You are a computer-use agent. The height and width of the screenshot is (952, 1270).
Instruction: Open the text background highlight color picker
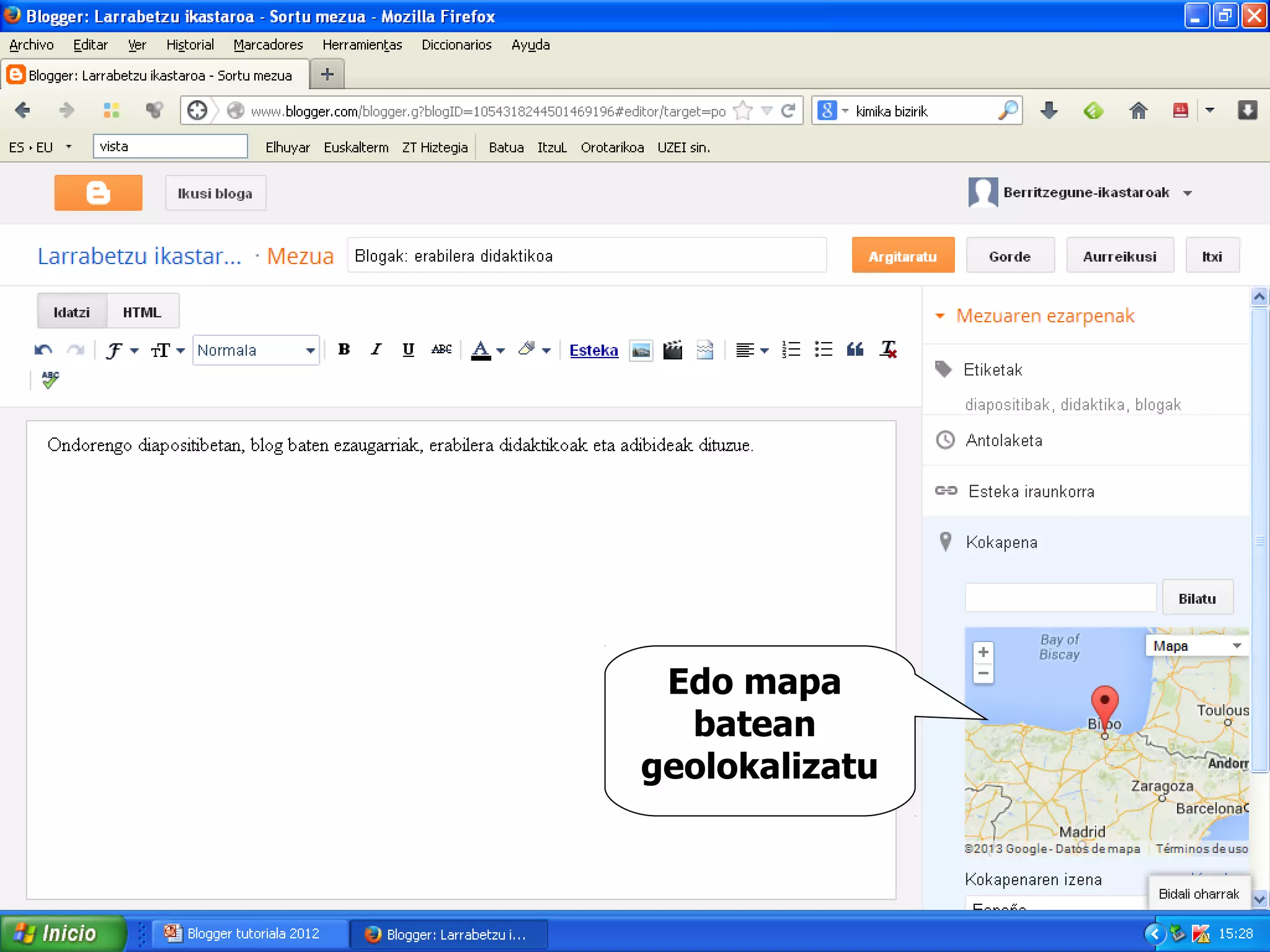(534, 350)
